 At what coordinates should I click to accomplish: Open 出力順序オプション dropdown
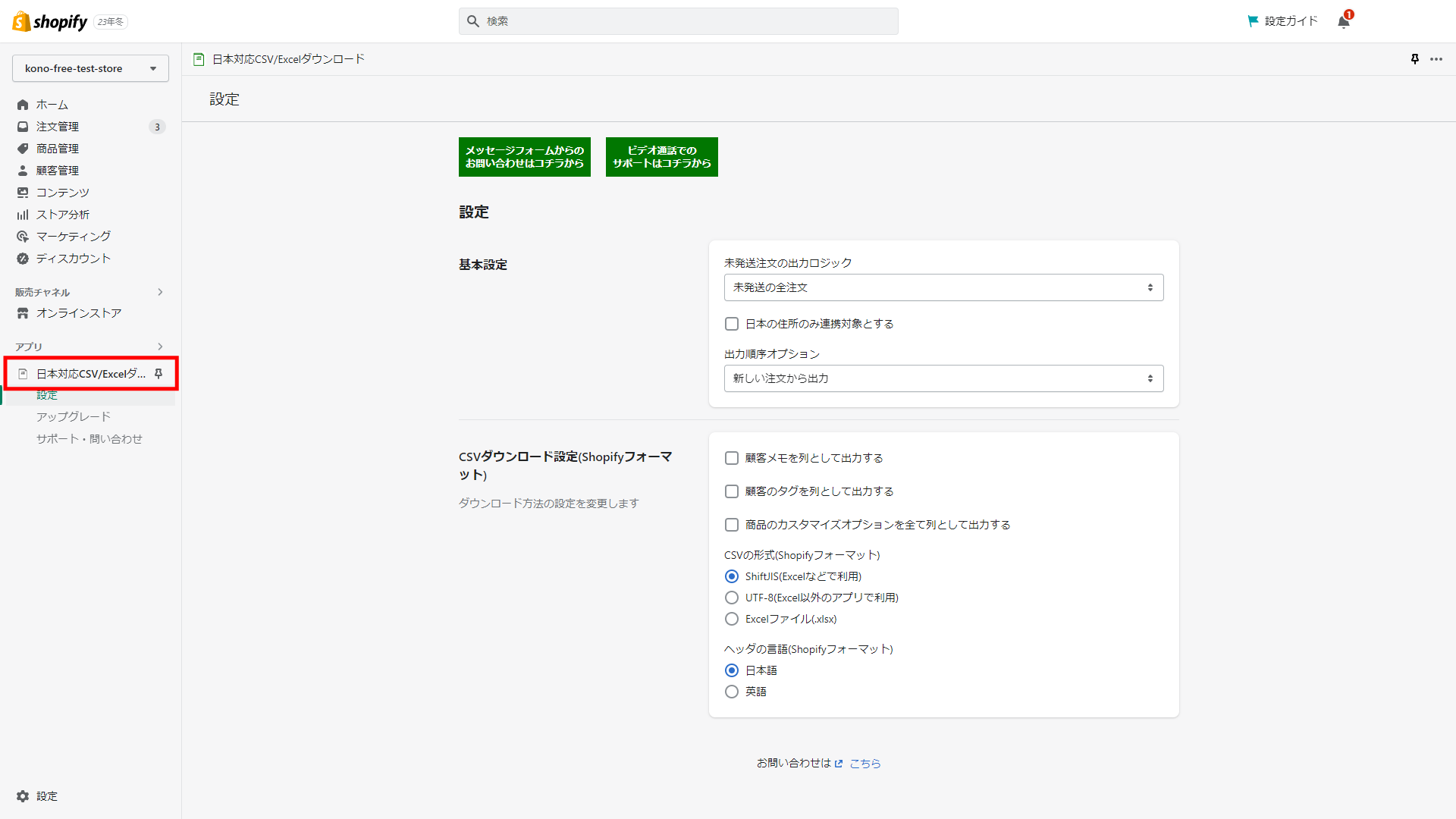point(943,378)
